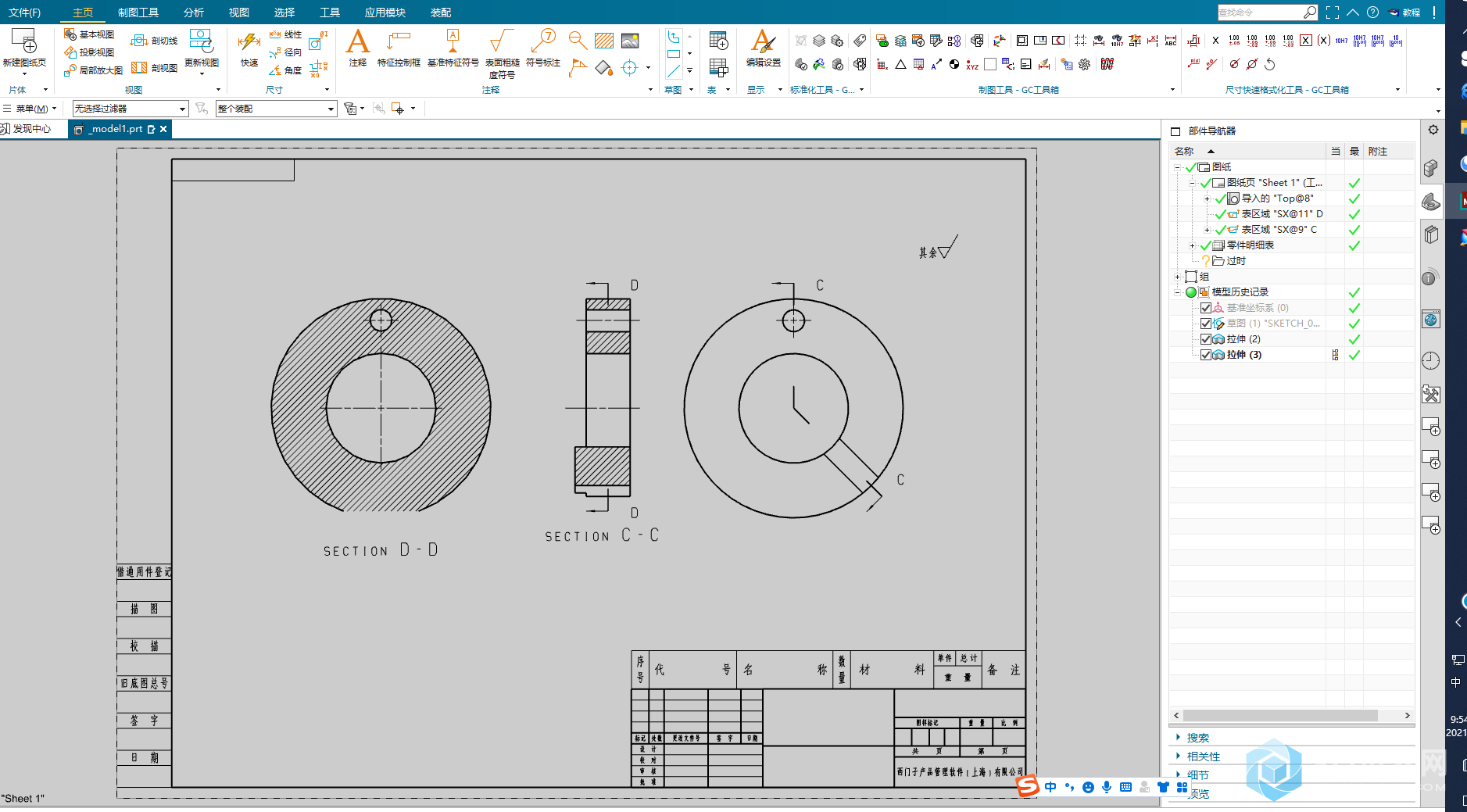Switch to the 制图工具 ribbon tab

point(138,13)
